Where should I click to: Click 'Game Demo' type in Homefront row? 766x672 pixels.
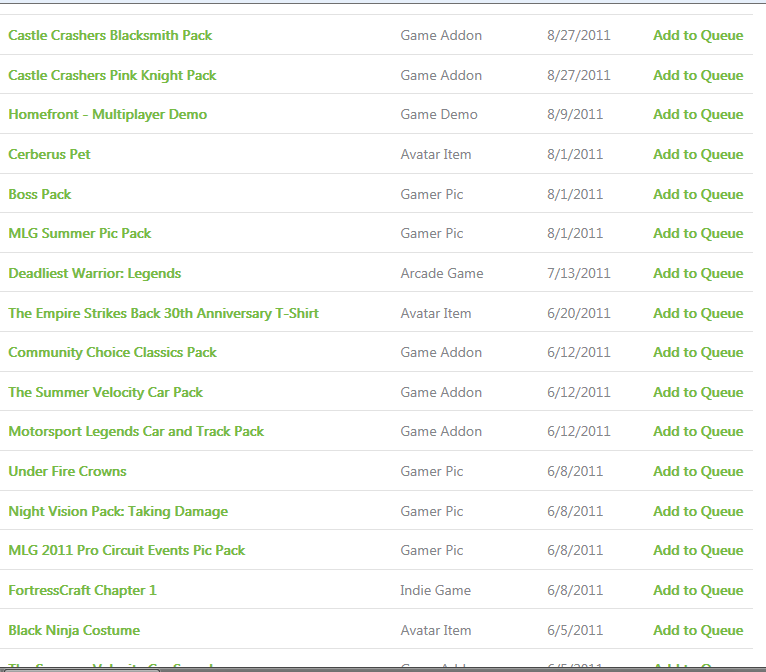click(439, 115)
